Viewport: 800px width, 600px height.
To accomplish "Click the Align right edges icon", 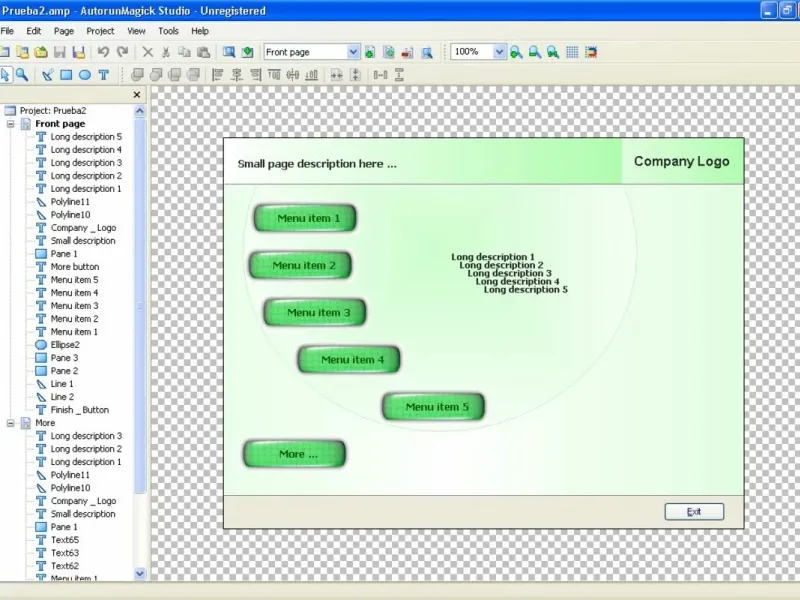I will coord(255,75).
